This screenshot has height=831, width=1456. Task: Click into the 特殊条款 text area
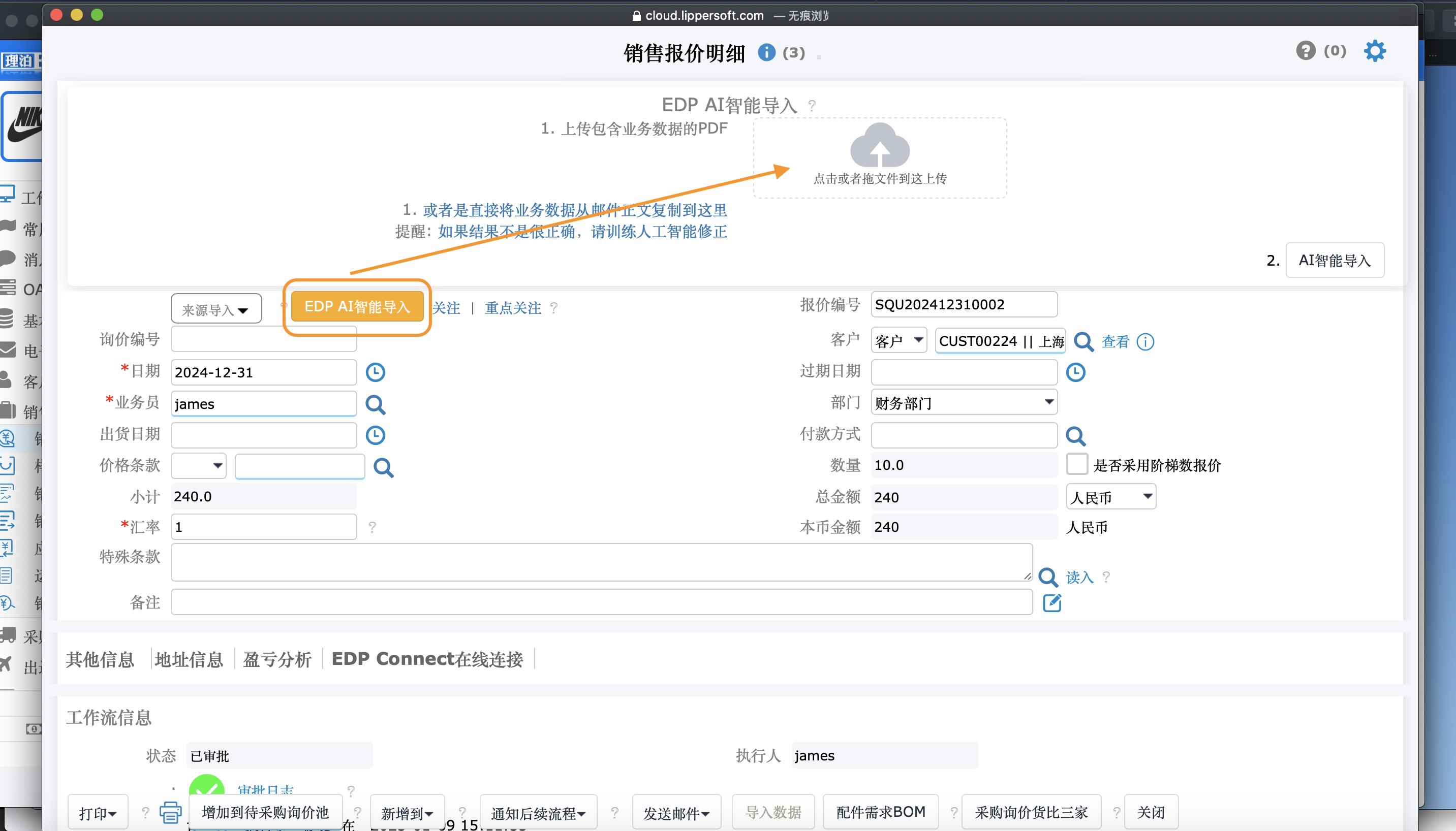click(601, 562)
